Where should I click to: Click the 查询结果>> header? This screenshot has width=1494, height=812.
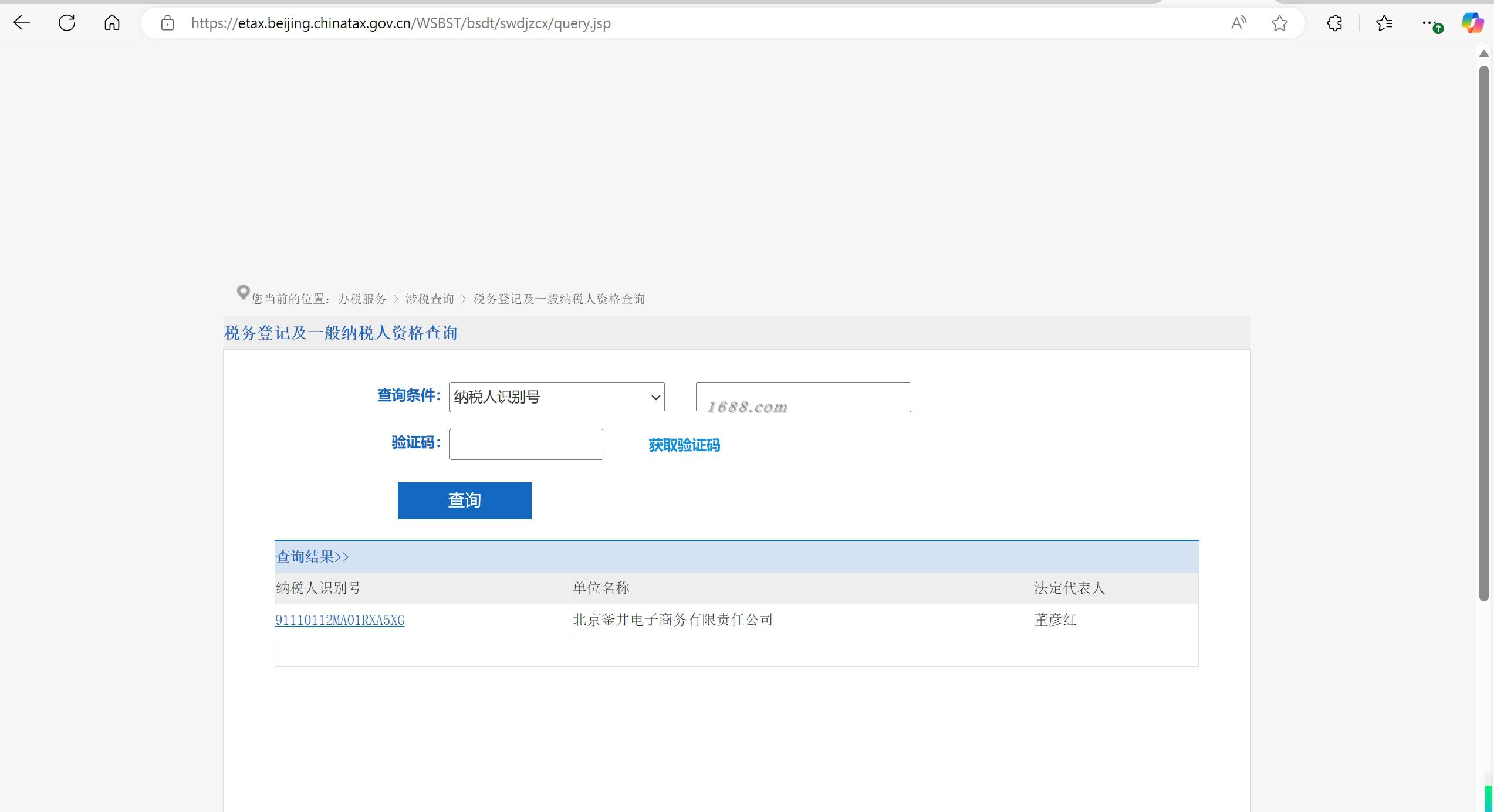(x=313, y=557)
